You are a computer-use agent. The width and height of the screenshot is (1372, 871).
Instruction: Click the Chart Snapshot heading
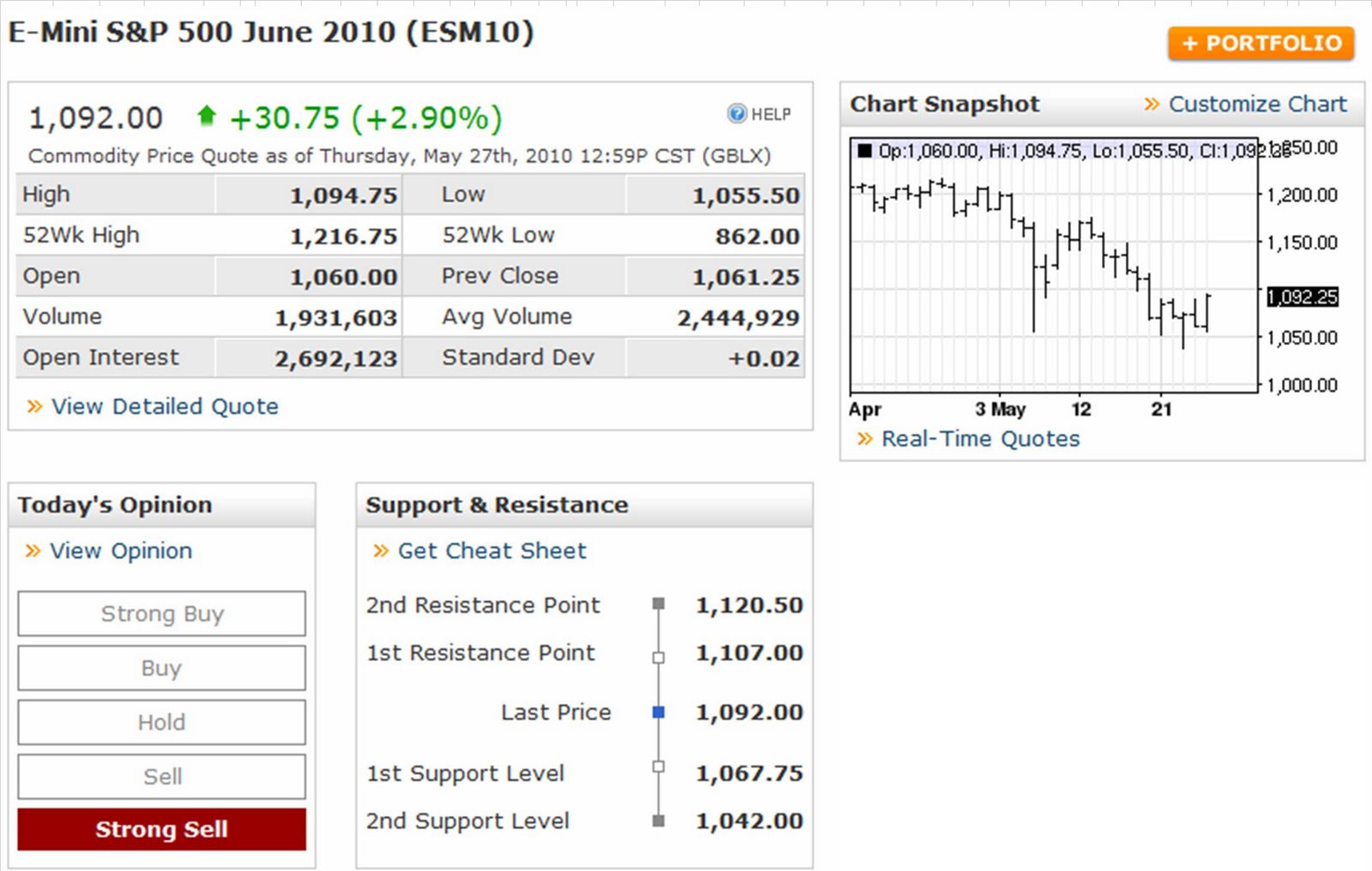coord(945,104)
